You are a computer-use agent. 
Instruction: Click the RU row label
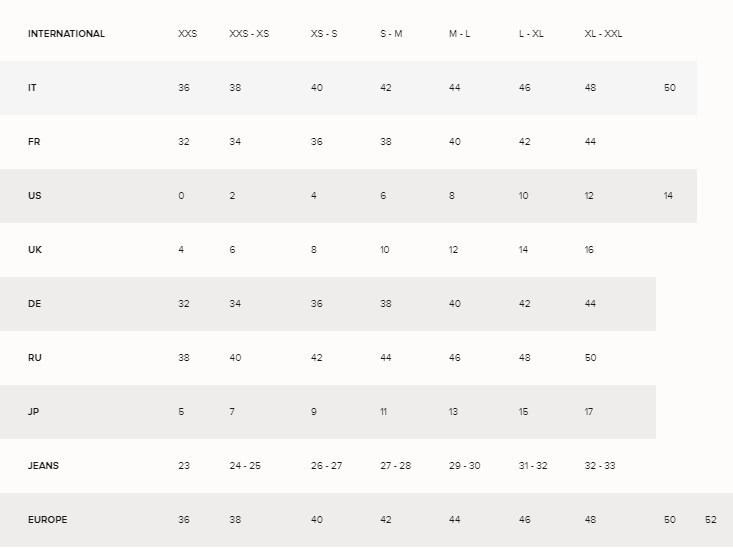(x=35, y=358)
